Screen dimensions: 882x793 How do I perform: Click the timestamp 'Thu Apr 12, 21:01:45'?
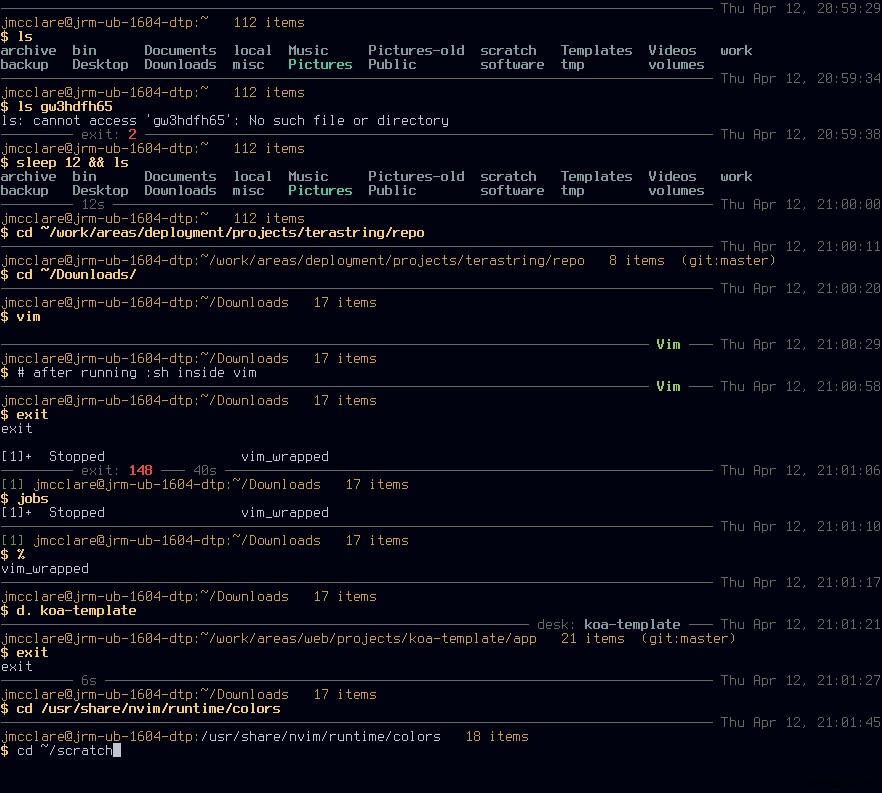click(x=800, y=723)
